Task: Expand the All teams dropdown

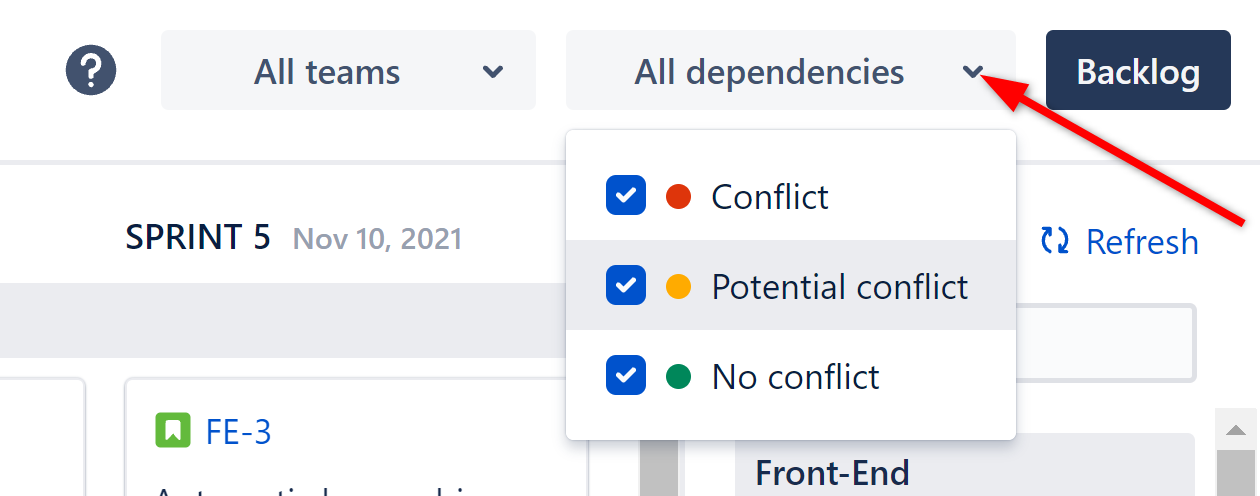Action: point(348,70)
